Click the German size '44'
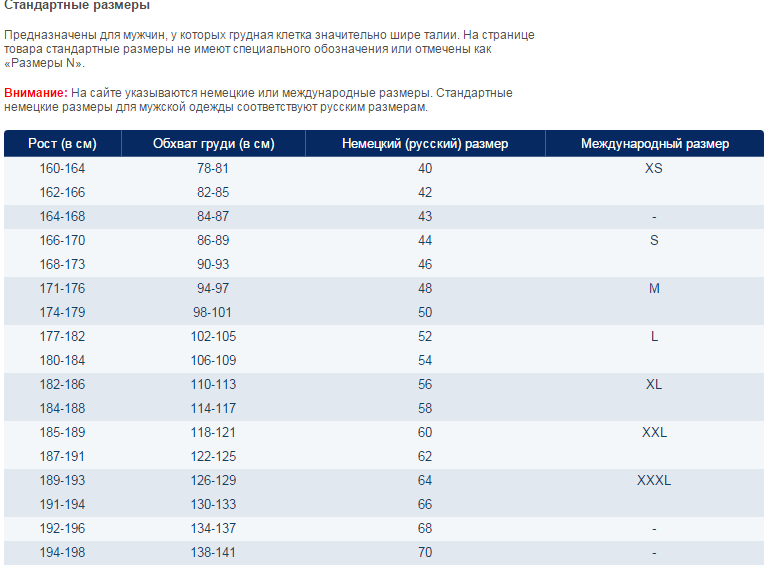 click(425, 241)
